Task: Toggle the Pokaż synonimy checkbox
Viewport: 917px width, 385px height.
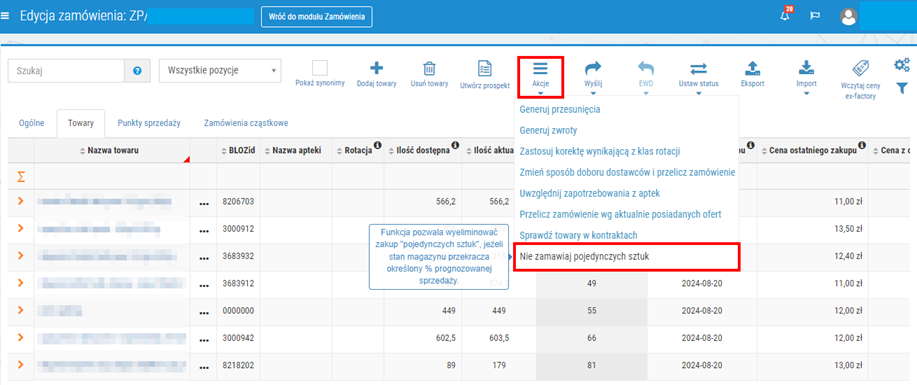Action: pyautogui.click(x=320, y=68)
